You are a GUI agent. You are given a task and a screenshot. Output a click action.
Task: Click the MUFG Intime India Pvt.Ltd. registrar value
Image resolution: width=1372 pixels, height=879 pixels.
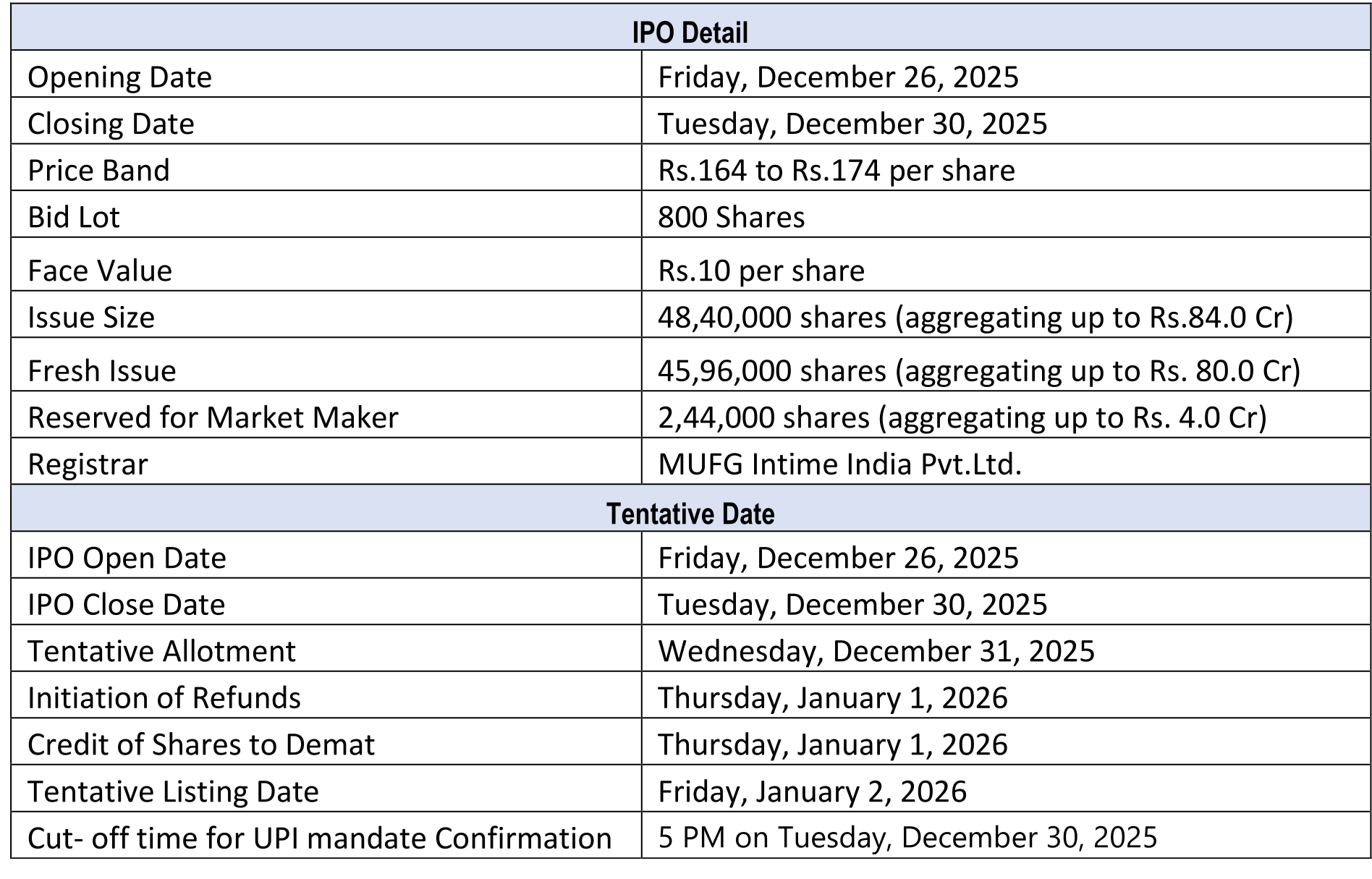[839, 464]
